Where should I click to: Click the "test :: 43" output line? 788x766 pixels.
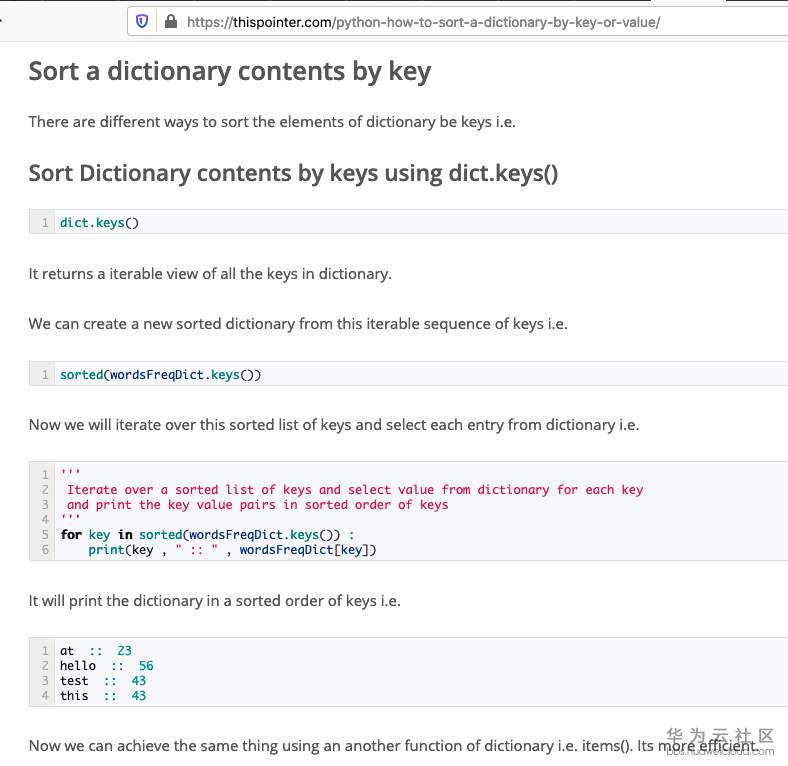103,681
